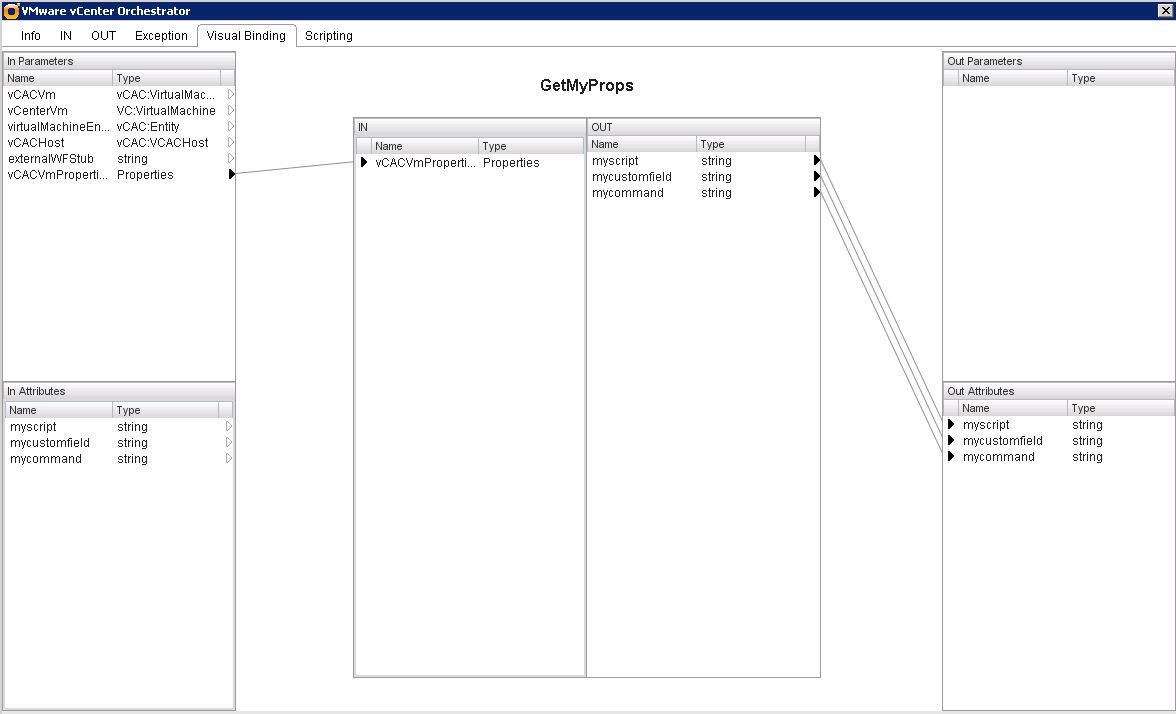Click the output arrow of myscript in OUT panel

(x=816, y=160)
